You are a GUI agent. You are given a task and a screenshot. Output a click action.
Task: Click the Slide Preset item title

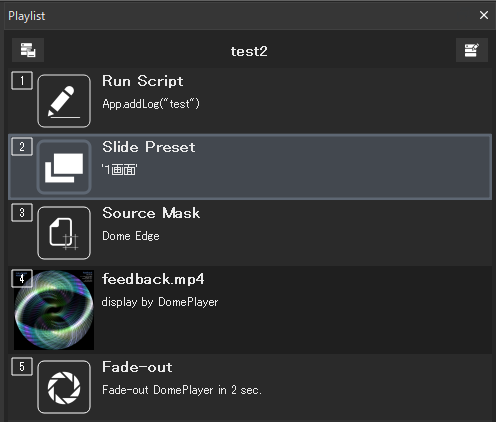[149, 147]
